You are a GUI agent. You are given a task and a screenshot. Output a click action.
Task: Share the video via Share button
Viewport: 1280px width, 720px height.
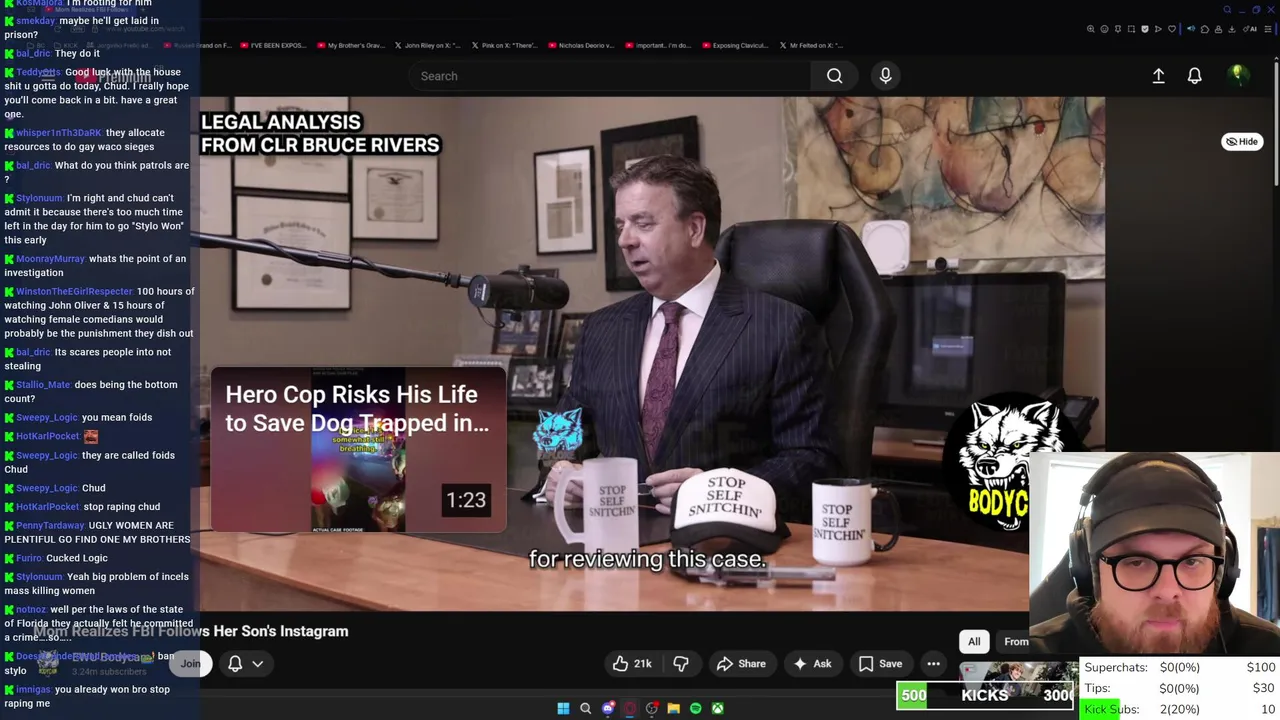pos(741,663)
